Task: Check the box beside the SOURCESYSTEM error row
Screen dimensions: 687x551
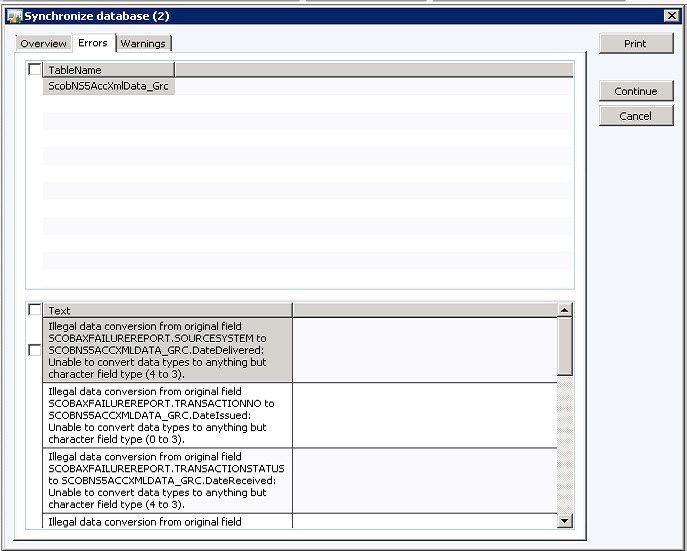Action: (35, 350)
